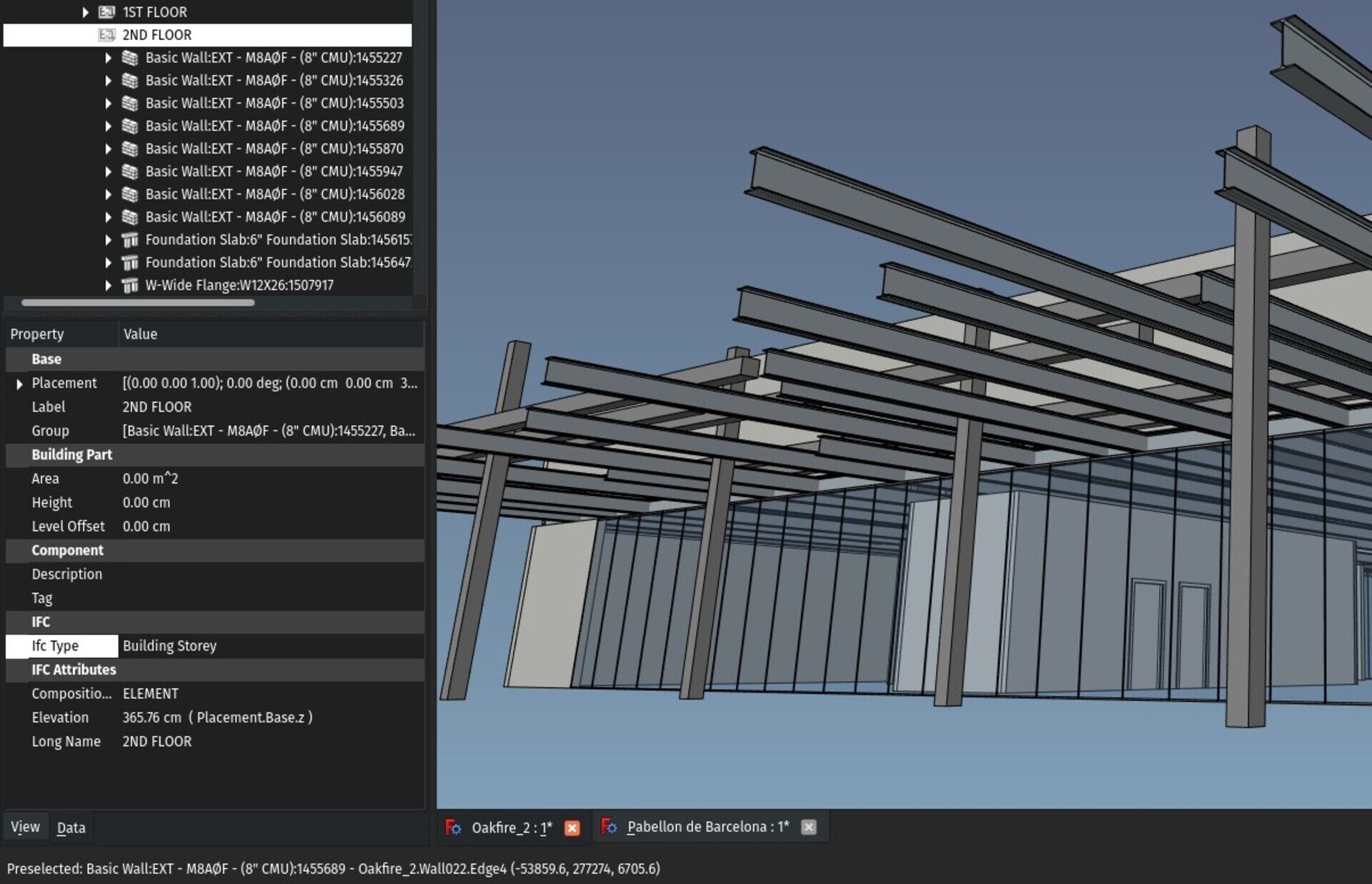This screenshot has height=884, width=1372.
Task: Expand Foundation Slab 145647 tree node
Action: (x=108, y=263)
